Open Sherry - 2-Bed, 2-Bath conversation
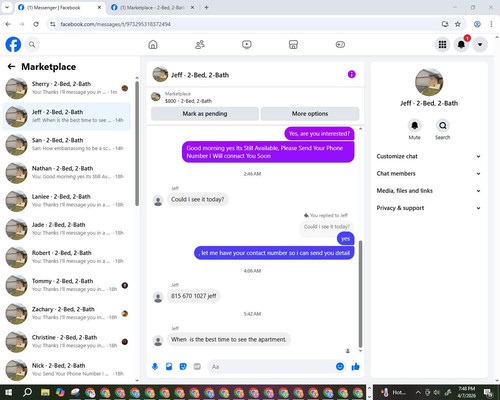 [67, 88]
